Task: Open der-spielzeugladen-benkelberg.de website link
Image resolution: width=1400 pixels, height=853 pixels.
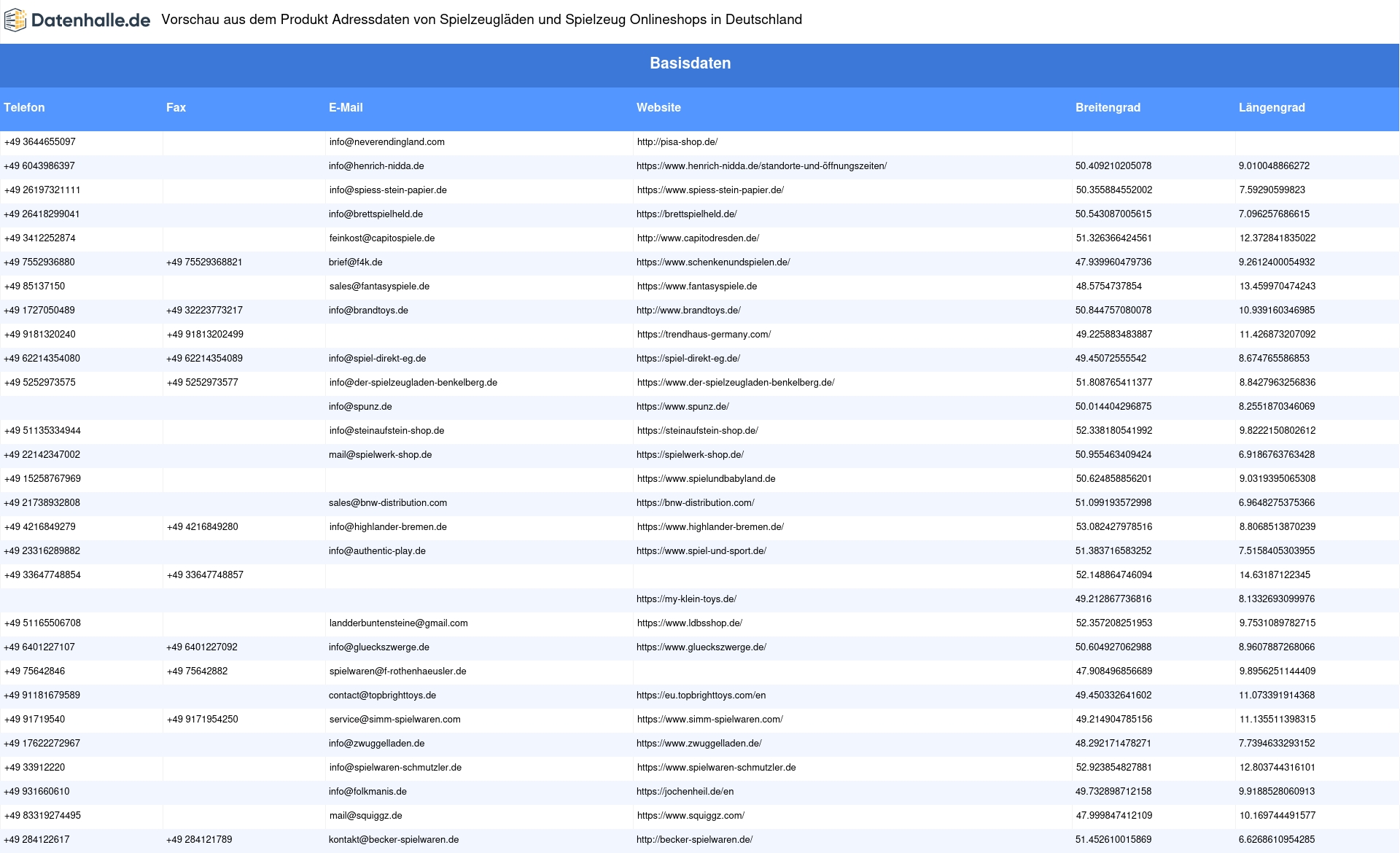Action: coord(736,383)
